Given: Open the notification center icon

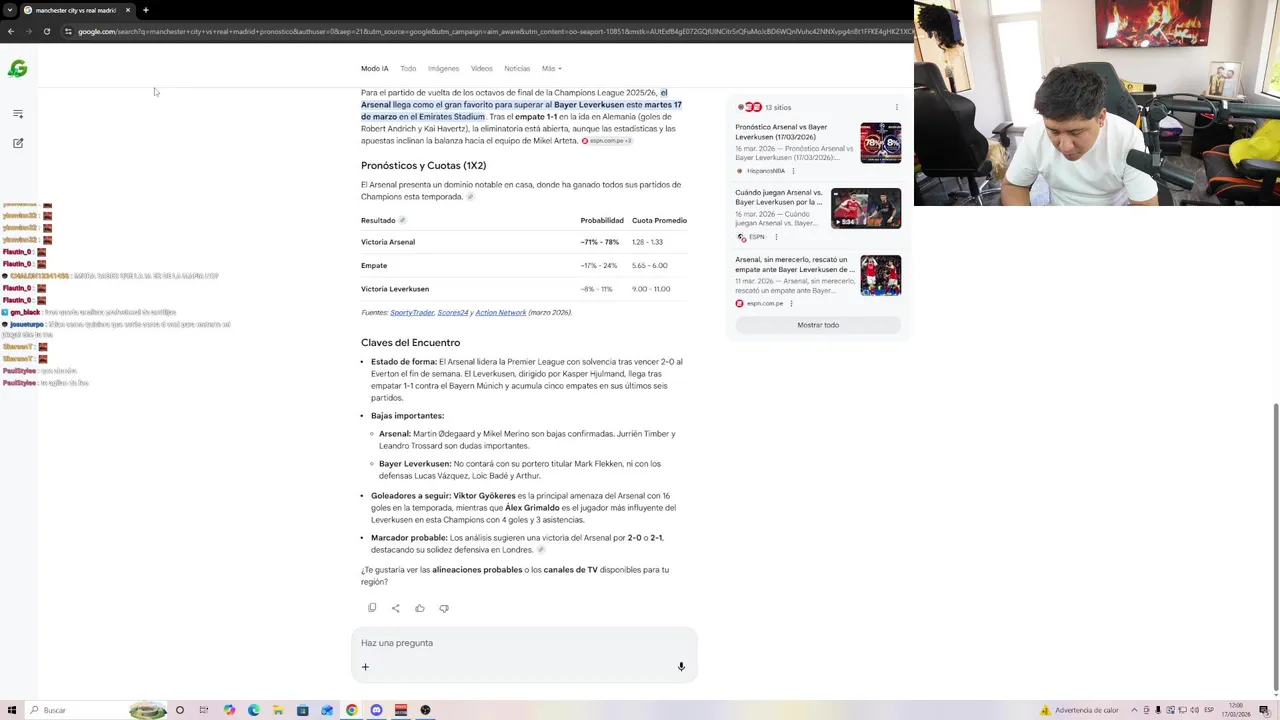Looking at the screenshot, I should click(1264, 710).
